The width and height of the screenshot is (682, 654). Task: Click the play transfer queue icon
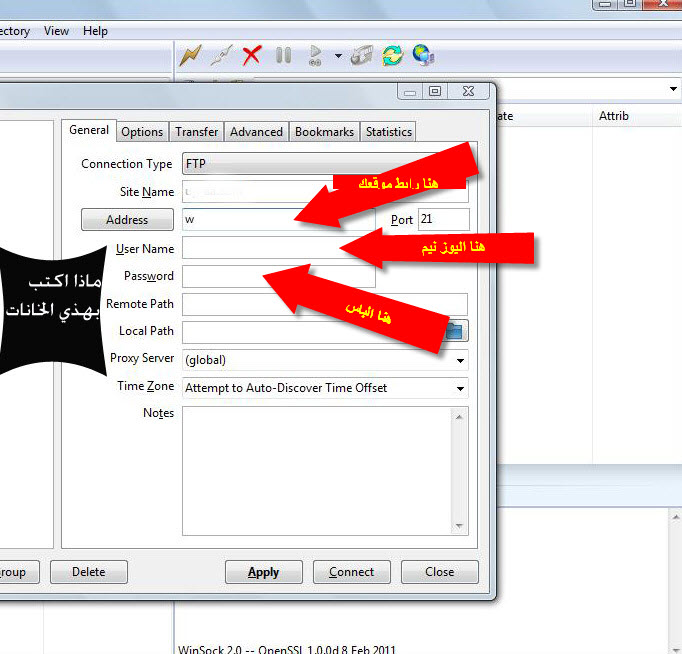[315, 55]
